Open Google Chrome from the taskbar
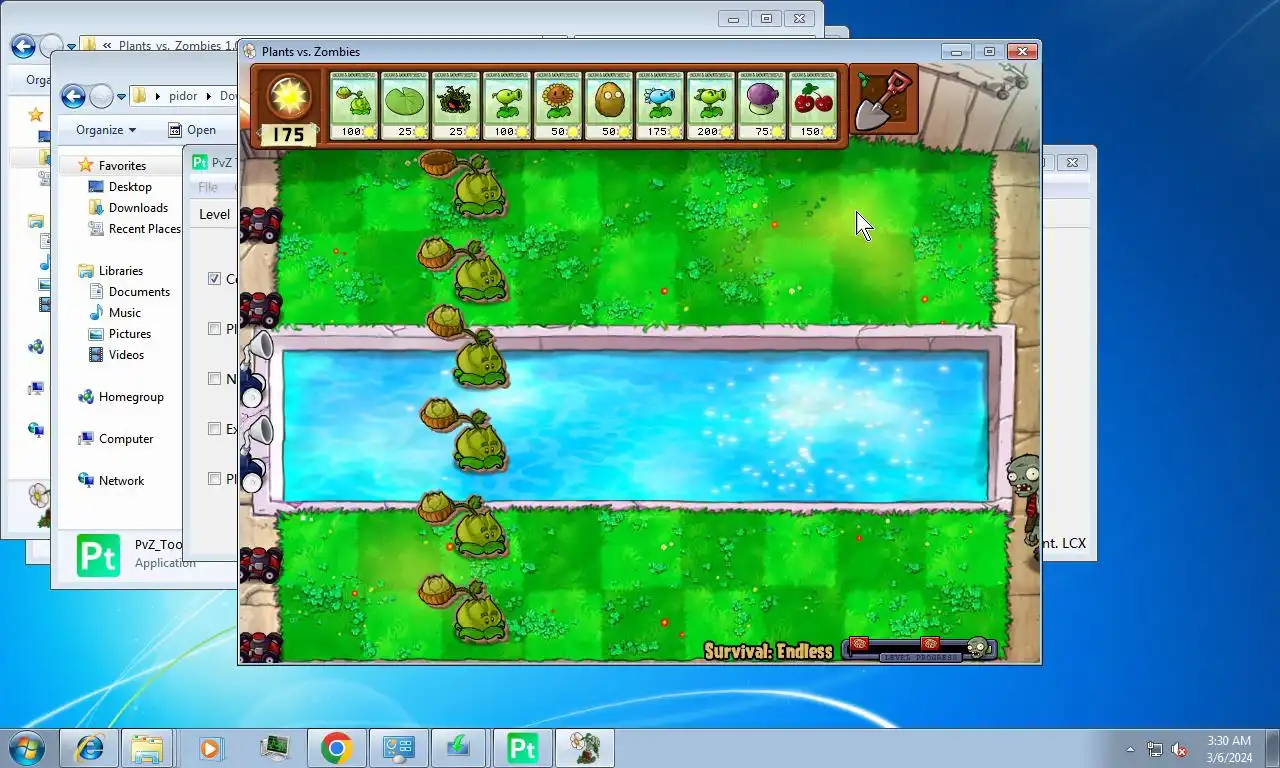Viewport: 1280px width, 768px height. [336, 748]
